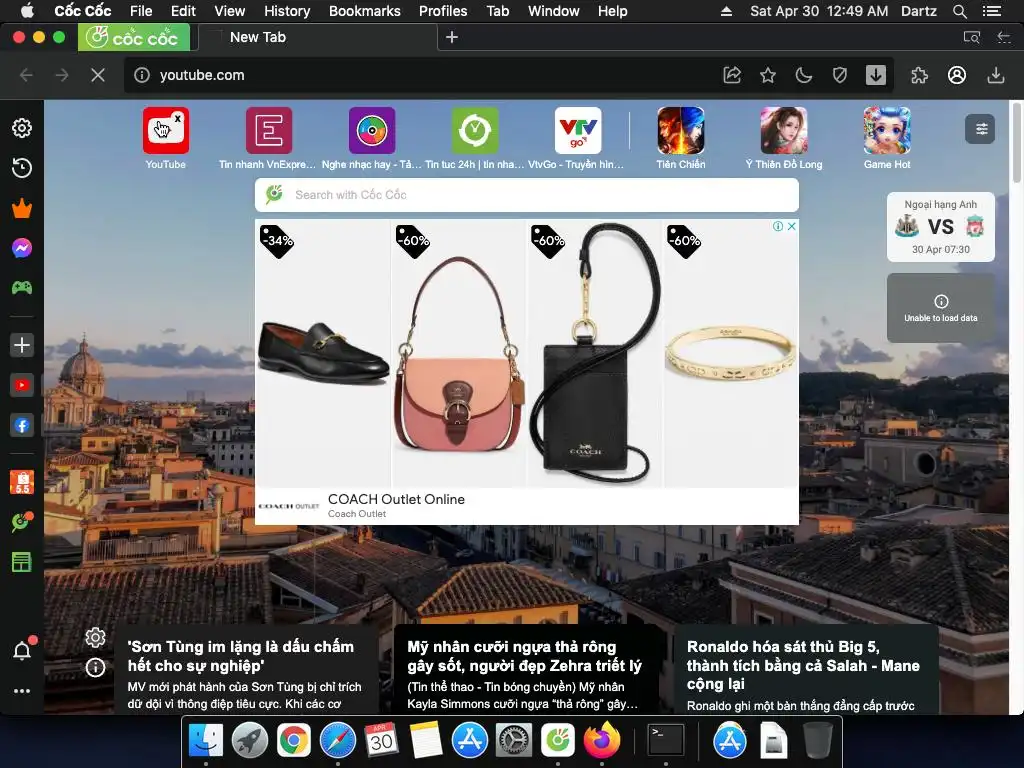This screenshot has height=768, width=1024.
Task: Click the orange crown icon in sidebar
Action: [22, 208]
